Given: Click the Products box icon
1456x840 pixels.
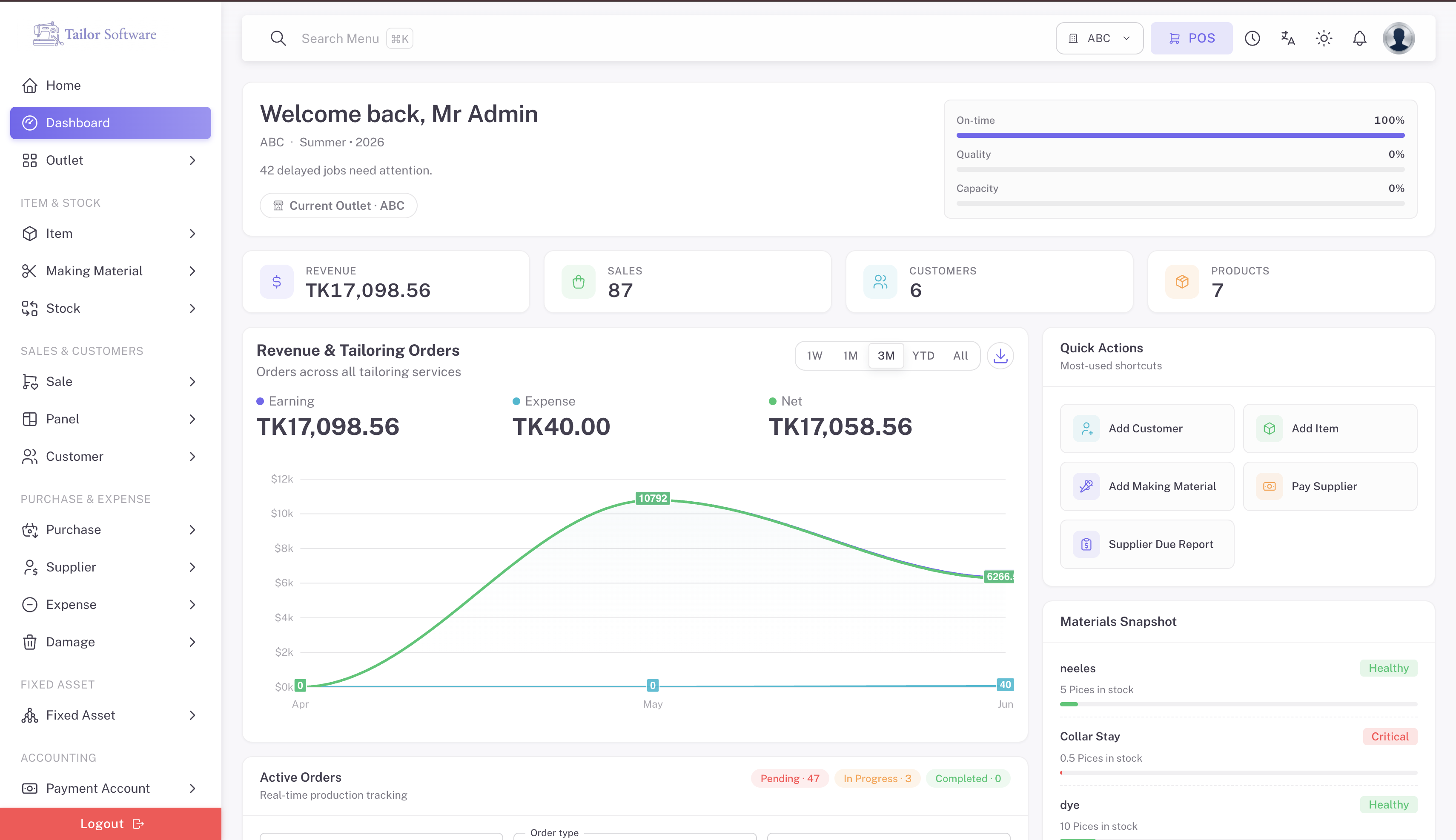Looking at the screenshot, I should click(1182, 282).
